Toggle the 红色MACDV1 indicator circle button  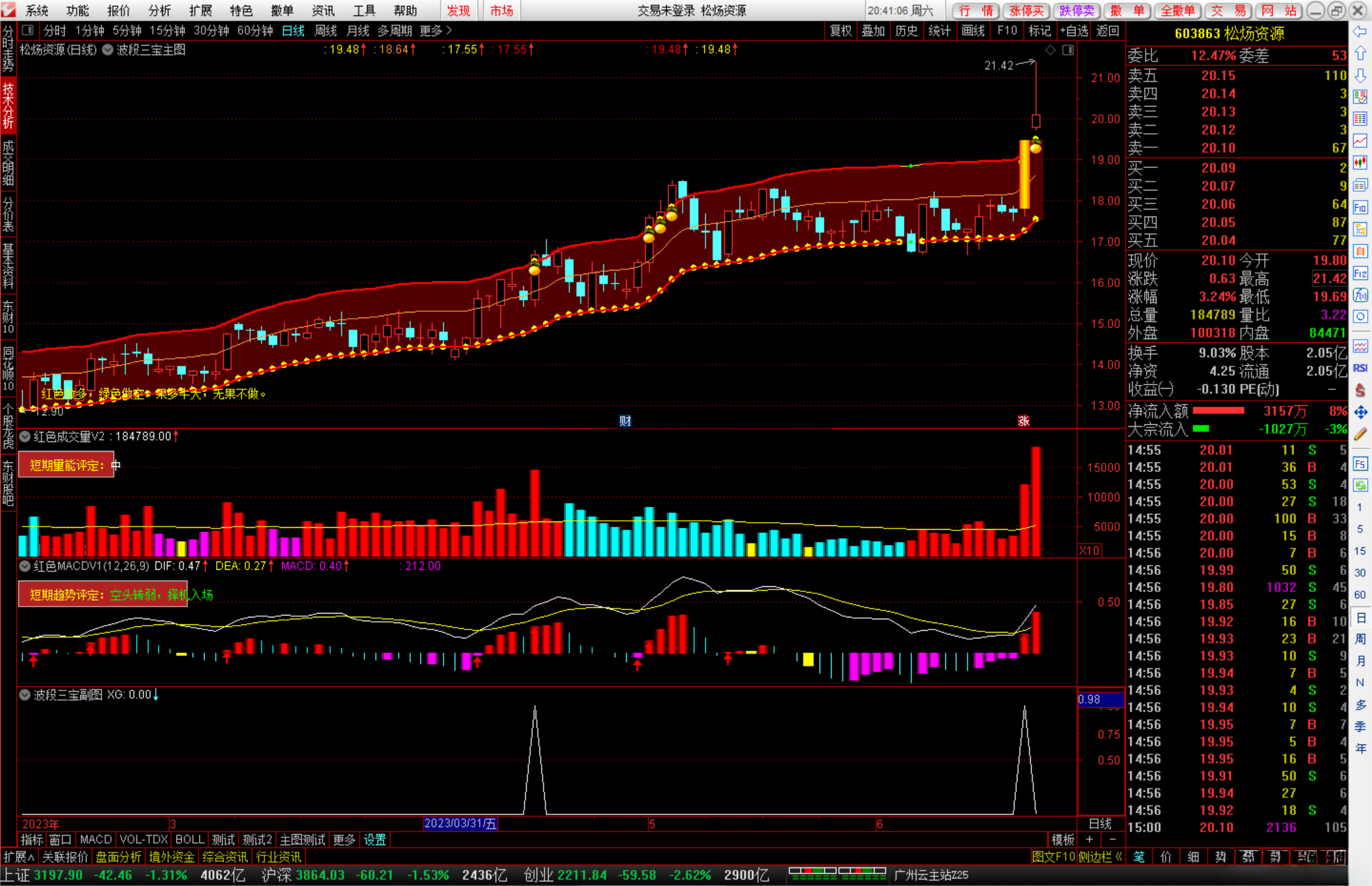[25, 565]
